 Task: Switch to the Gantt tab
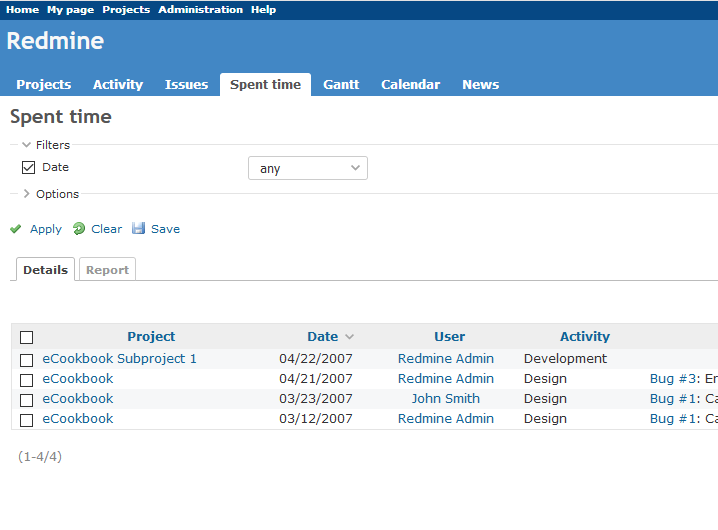point(341,85)
